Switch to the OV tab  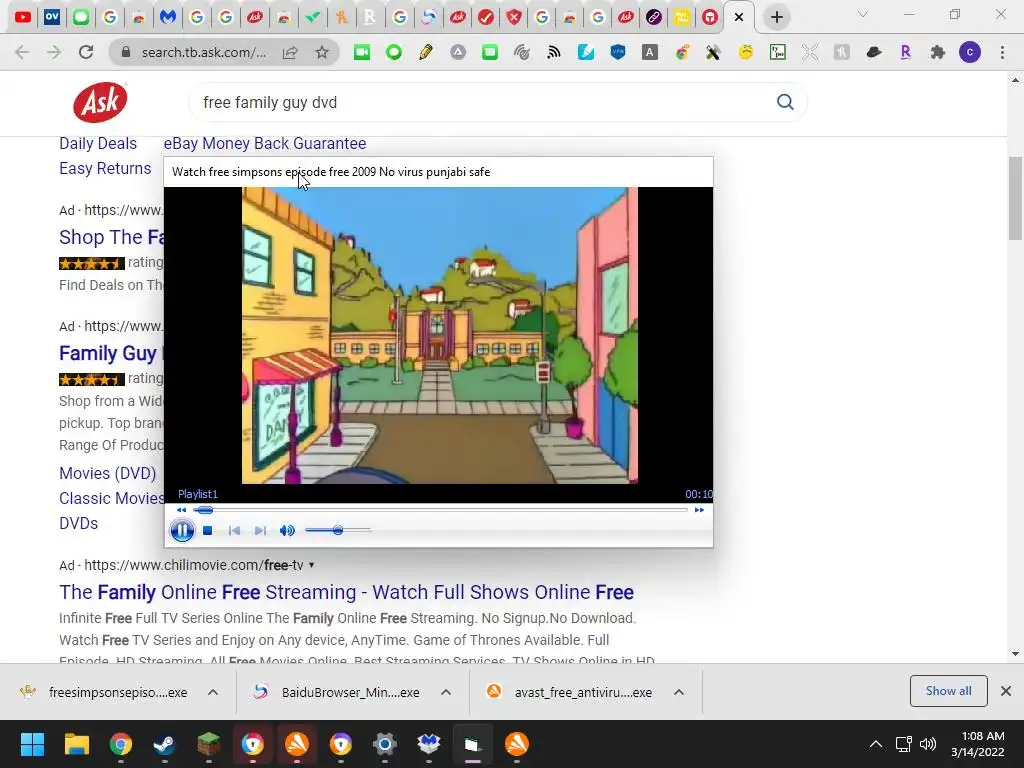pos(52,17)
